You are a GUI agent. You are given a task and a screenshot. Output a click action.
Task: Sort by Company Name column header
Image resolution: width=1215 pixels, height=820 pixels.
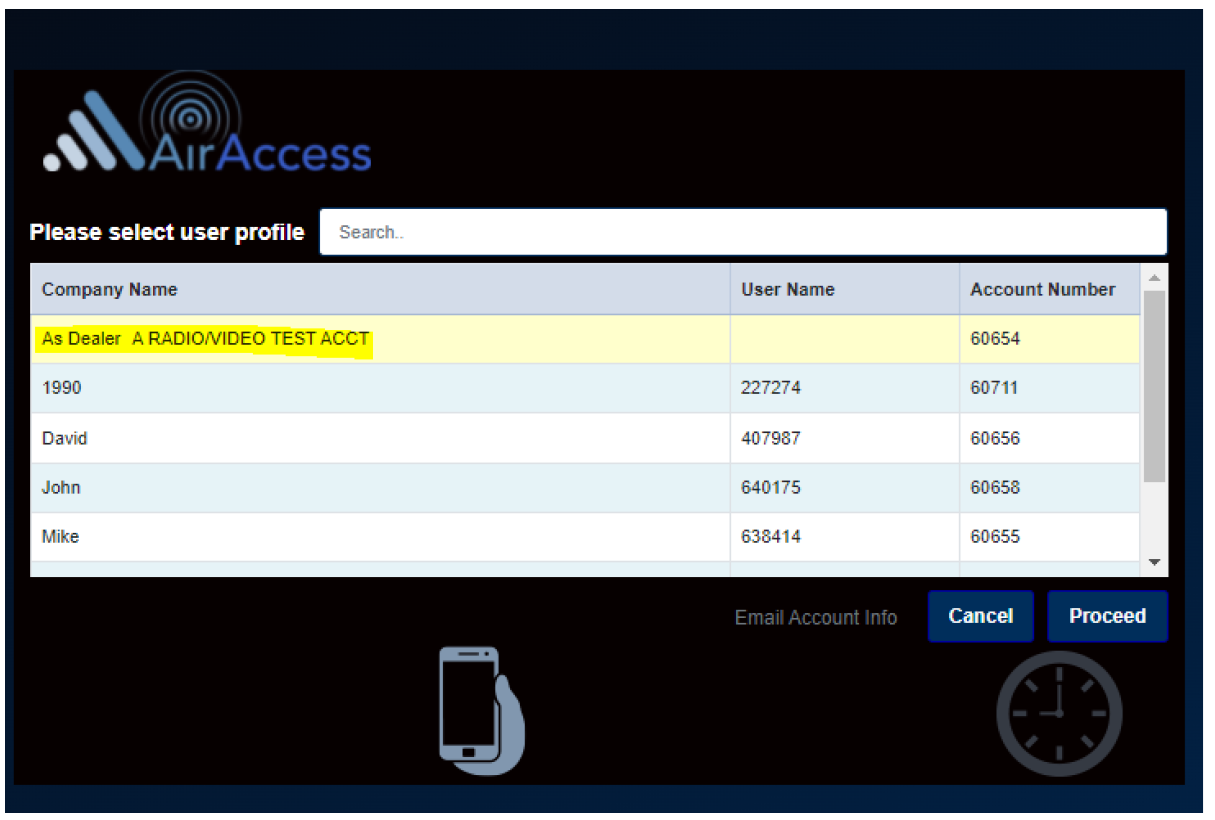click(110, 290)
